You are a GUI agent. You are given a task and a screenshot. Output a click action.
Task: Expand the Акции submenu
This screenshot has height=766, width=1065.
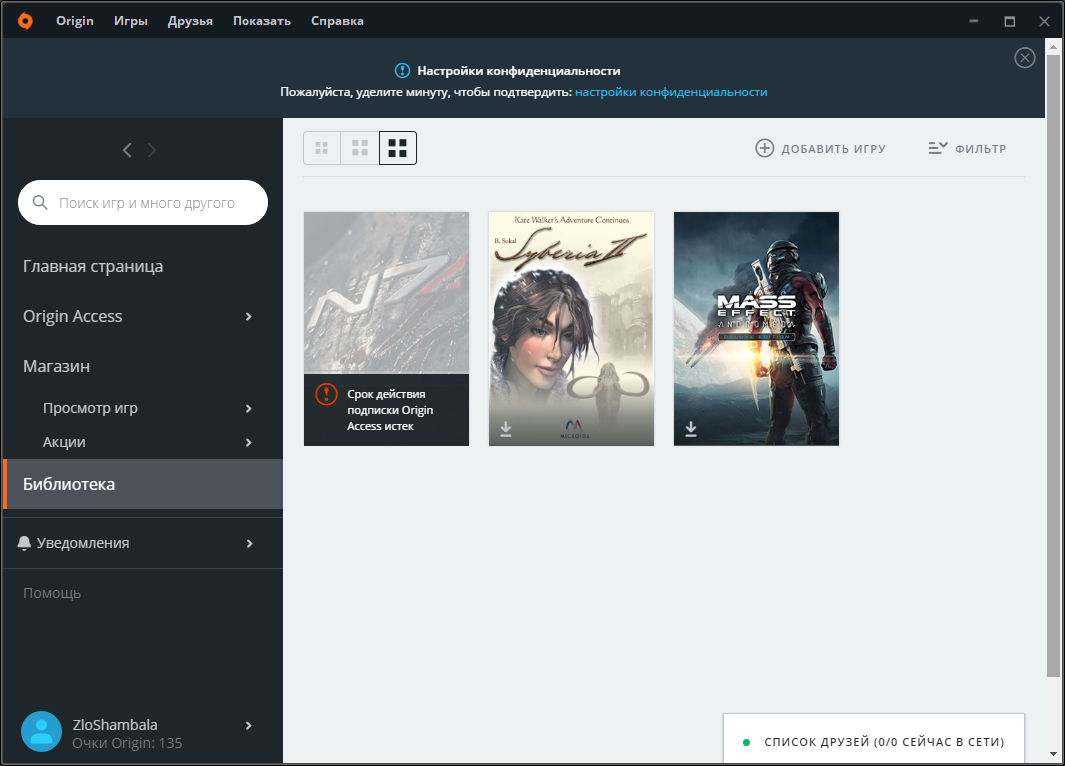point(249,443)
